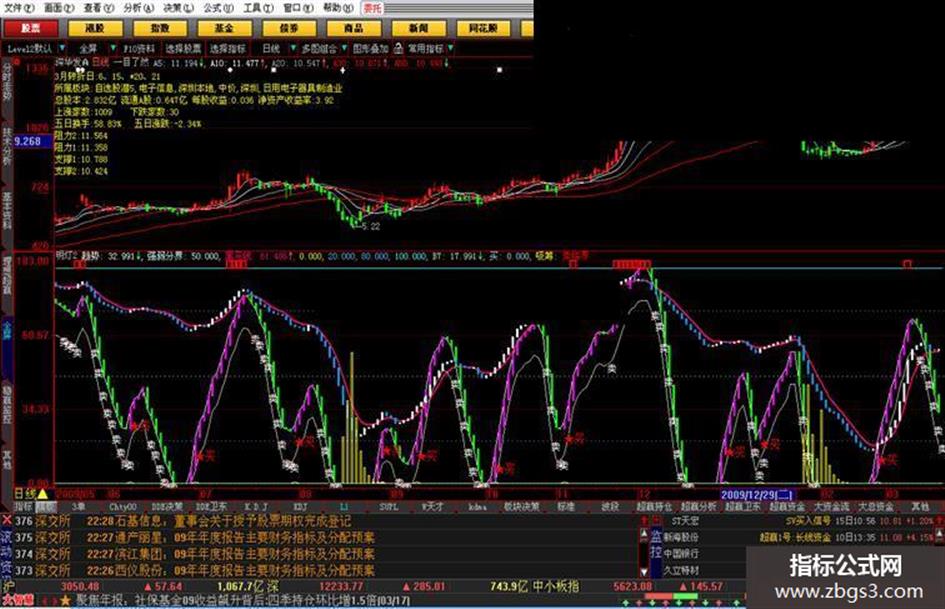
Task: Toggle the lock icon beside 图形叠加
Action: (x=398, y=48)
